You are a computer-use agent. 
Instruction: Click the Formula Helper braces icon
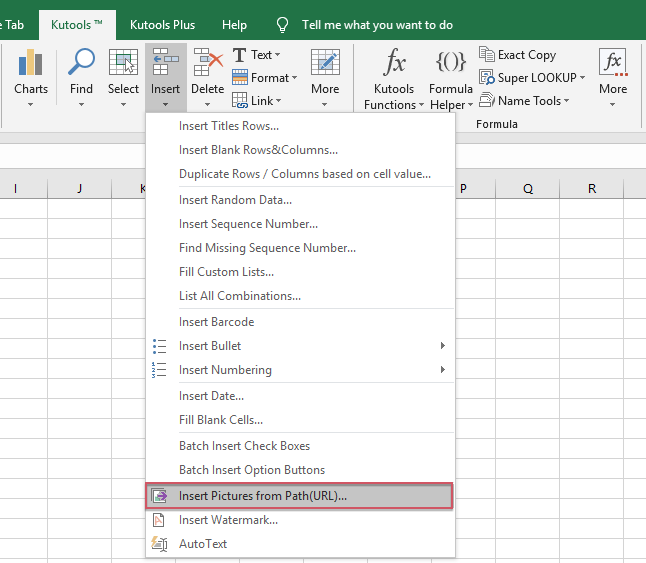451,63
